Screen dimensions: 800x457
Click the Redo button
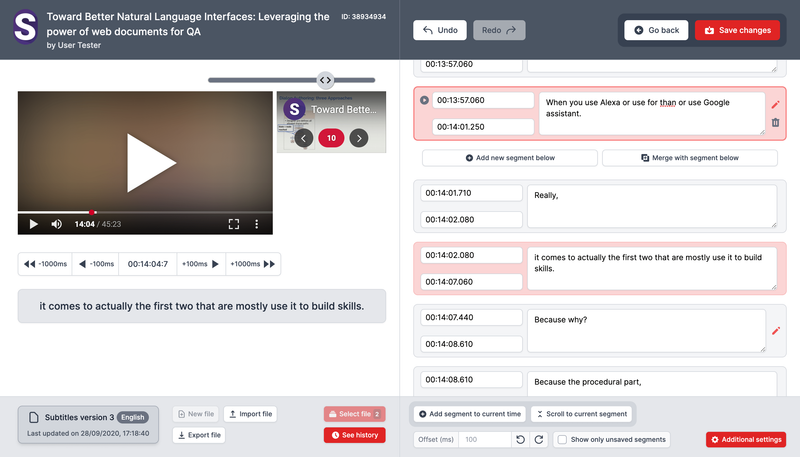pyautogui.click(x=499, y=30)
